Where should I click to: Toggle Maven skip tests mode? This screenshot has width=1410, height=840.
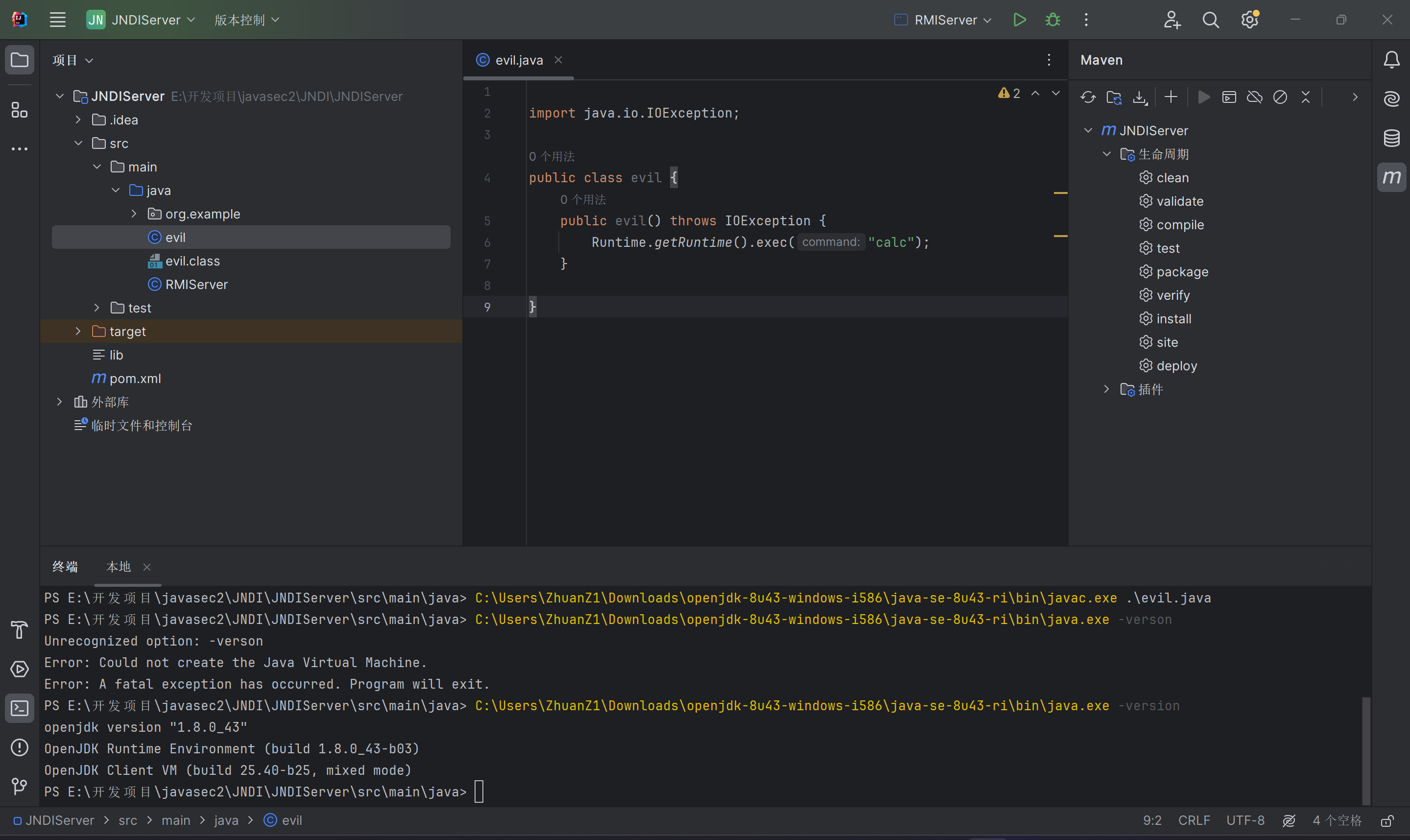click(x=1280, y=97)
